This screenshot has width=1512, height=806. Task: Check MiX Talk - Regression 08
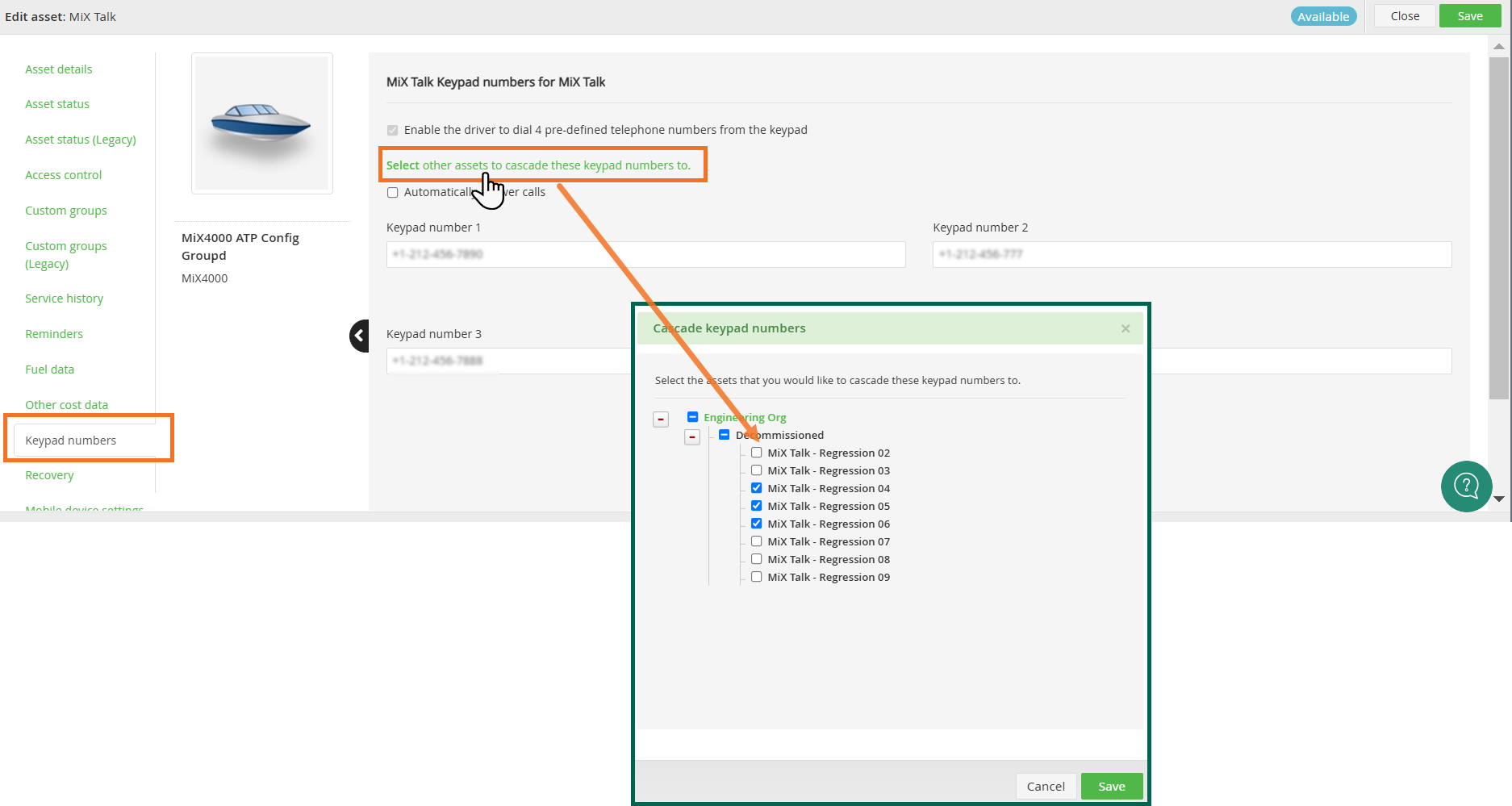point(757,559)
